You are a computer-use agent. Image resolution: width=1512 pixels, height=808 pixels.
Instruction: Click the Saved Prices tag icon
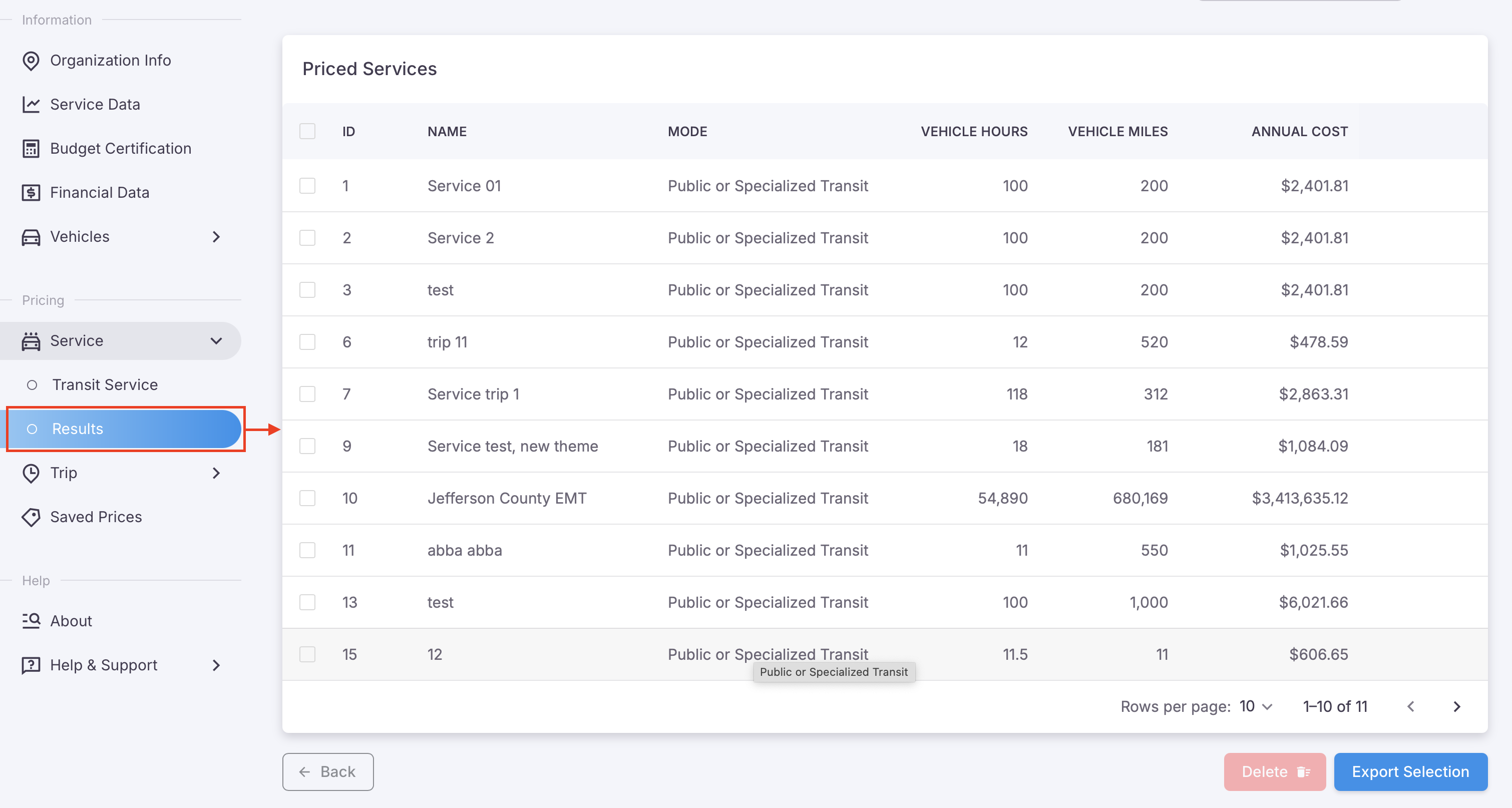tap(31, 517)
